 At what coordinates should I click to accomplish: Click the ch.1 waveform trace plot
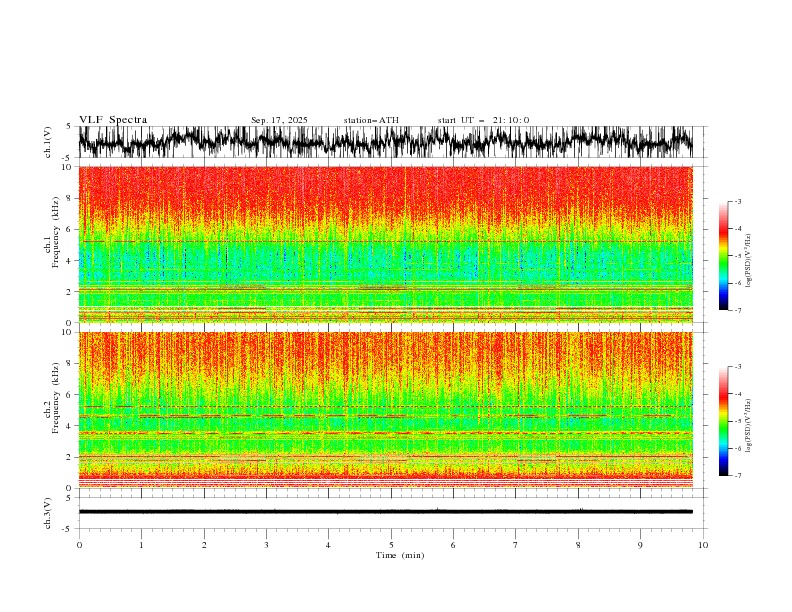click(386, 142)
